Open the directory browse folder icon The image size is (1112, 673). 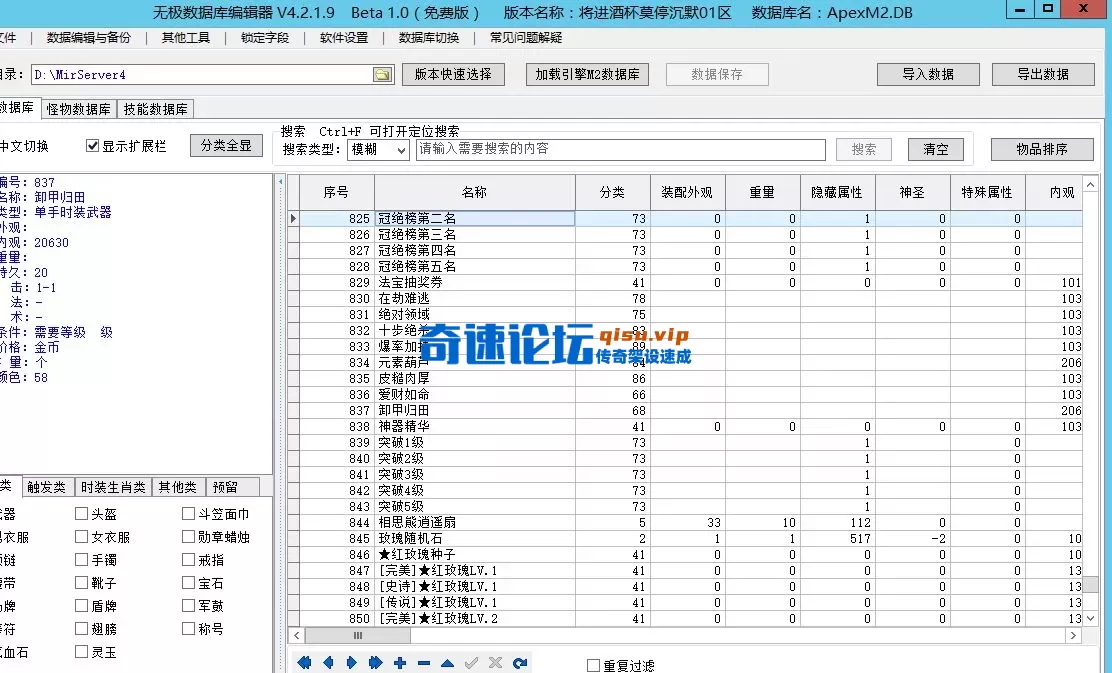pos(380,73)
